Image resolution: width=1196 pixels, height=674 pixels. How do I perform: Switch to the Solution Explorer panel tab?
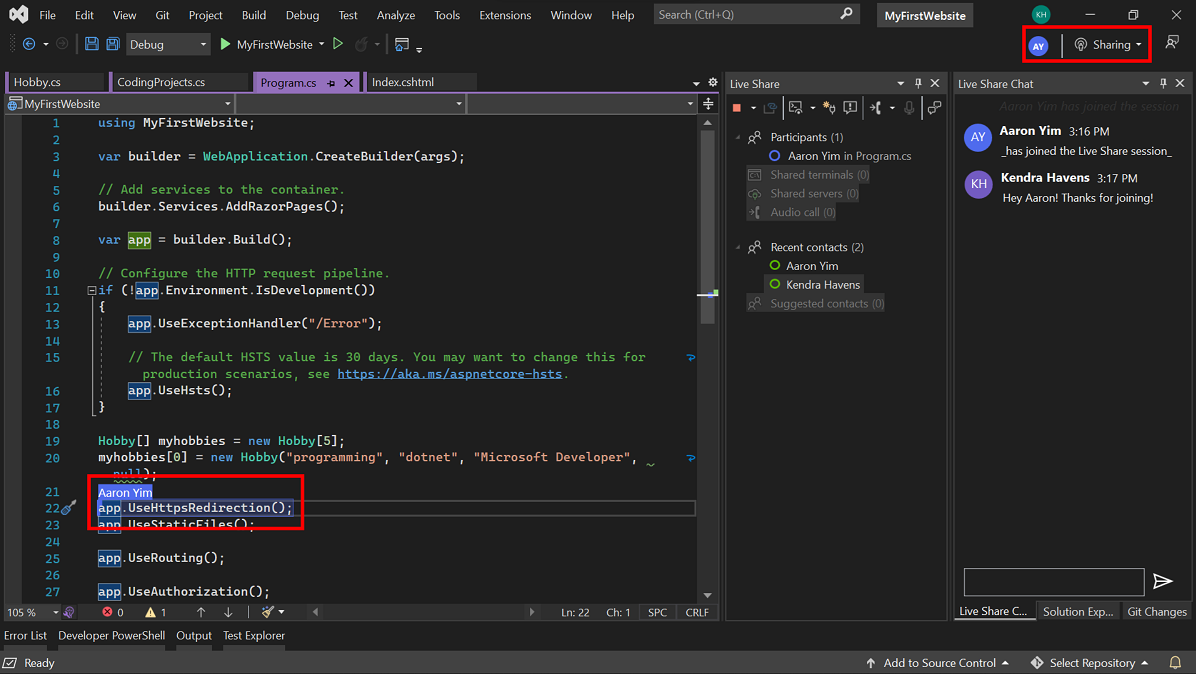pos(1078,611)
